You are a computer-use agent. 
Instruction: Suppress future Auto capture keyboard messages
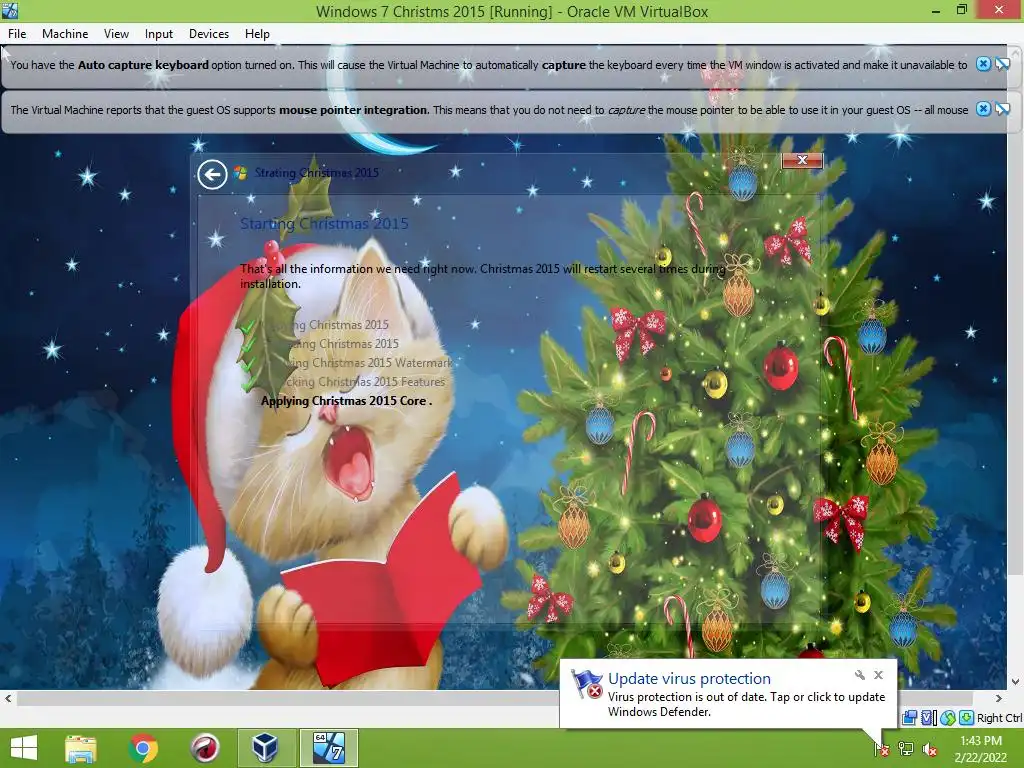1002,64
